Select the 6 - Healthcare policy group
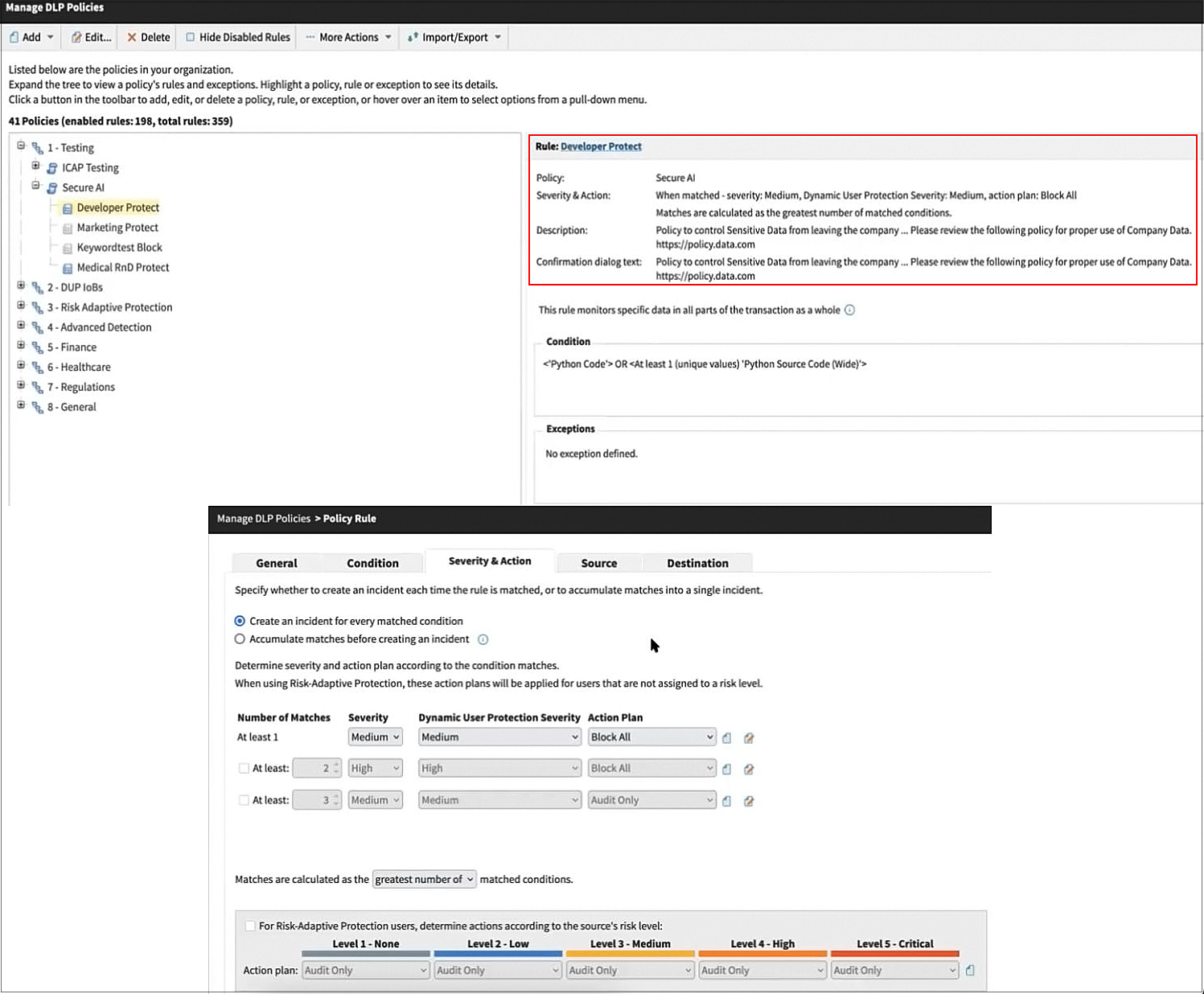Screen dimensions: 1204x994 79,367
